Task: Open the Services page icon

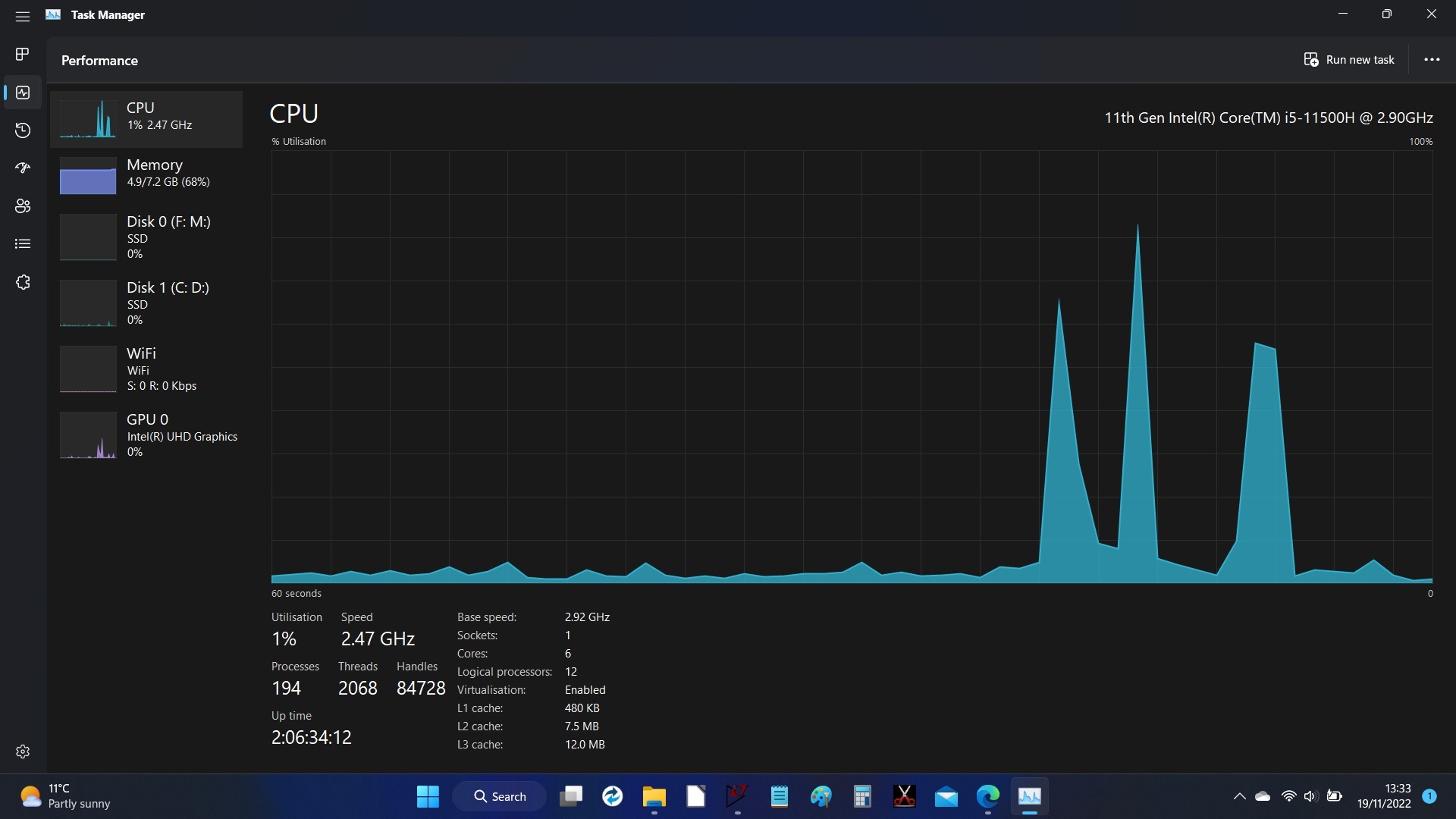Action: [23, 282]
